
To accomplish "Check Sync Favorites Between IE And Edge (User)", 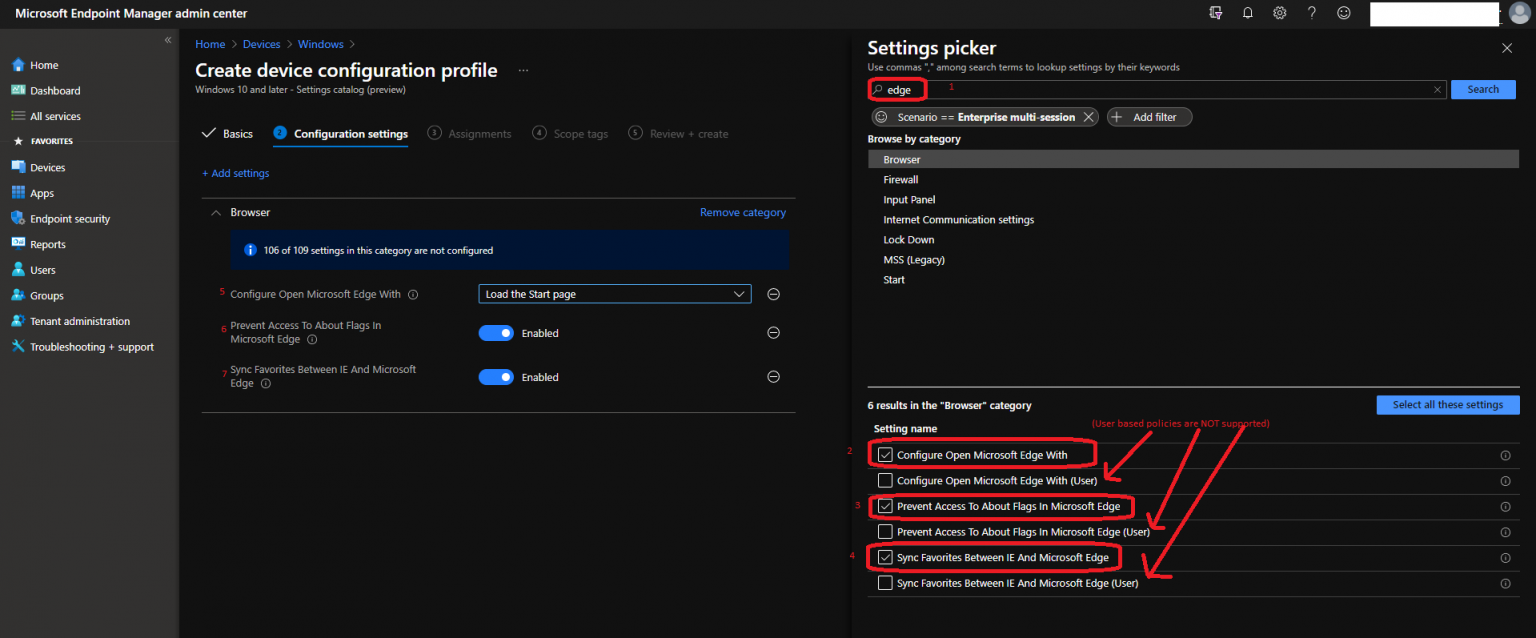I will click(x=885, y=583).
